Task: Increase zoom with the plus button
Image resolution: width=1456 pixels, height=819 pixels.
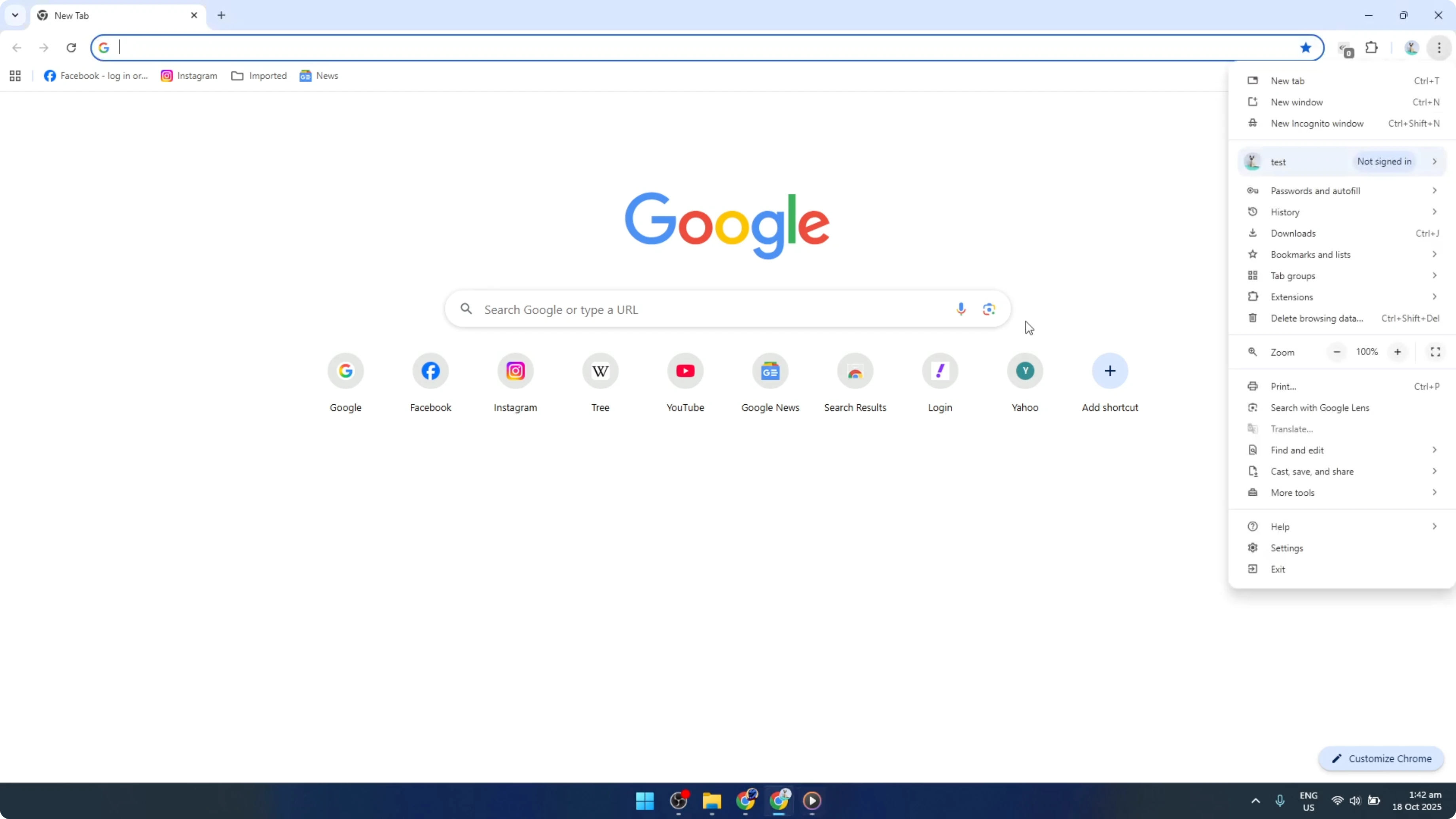Action: pos(1397,352)
